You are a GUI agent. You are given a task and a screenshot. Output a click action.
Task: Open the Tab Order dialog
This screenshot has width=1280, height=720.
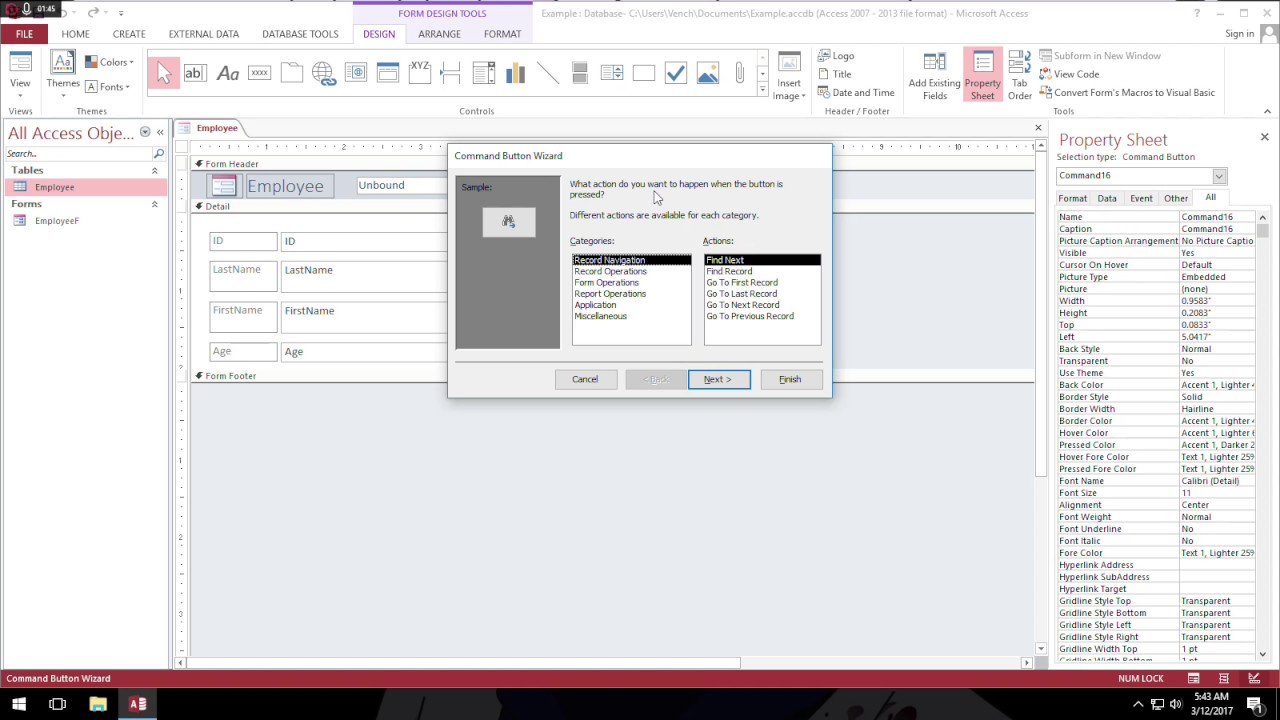point(1019,76)
